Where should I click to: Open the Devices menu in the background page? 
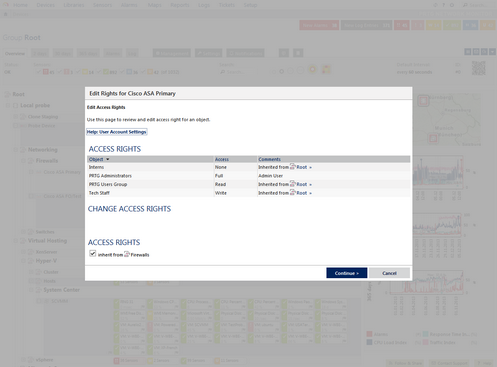click(x=46, y=5)
